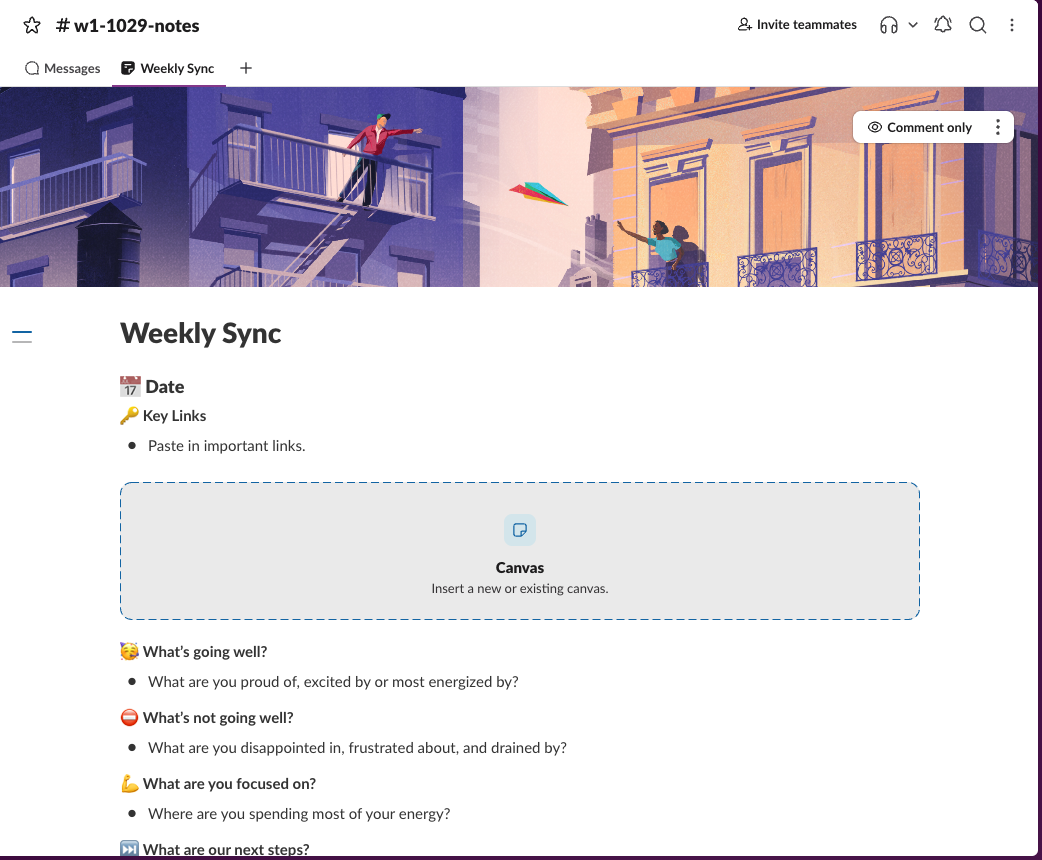Click 'Where are you spending most' bullet
The image size is (1042, 860).
coord(299,814)
